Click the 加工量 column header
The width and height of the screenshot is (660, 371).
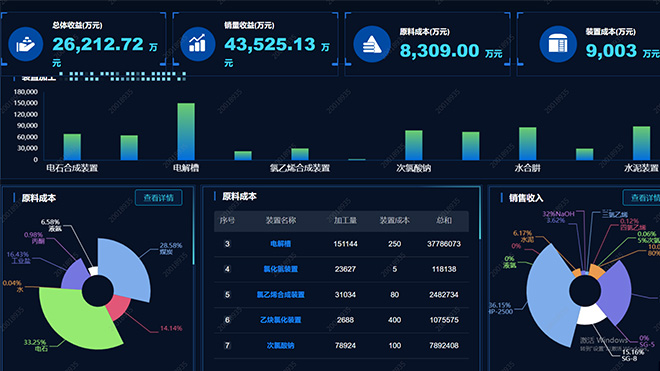345,220
